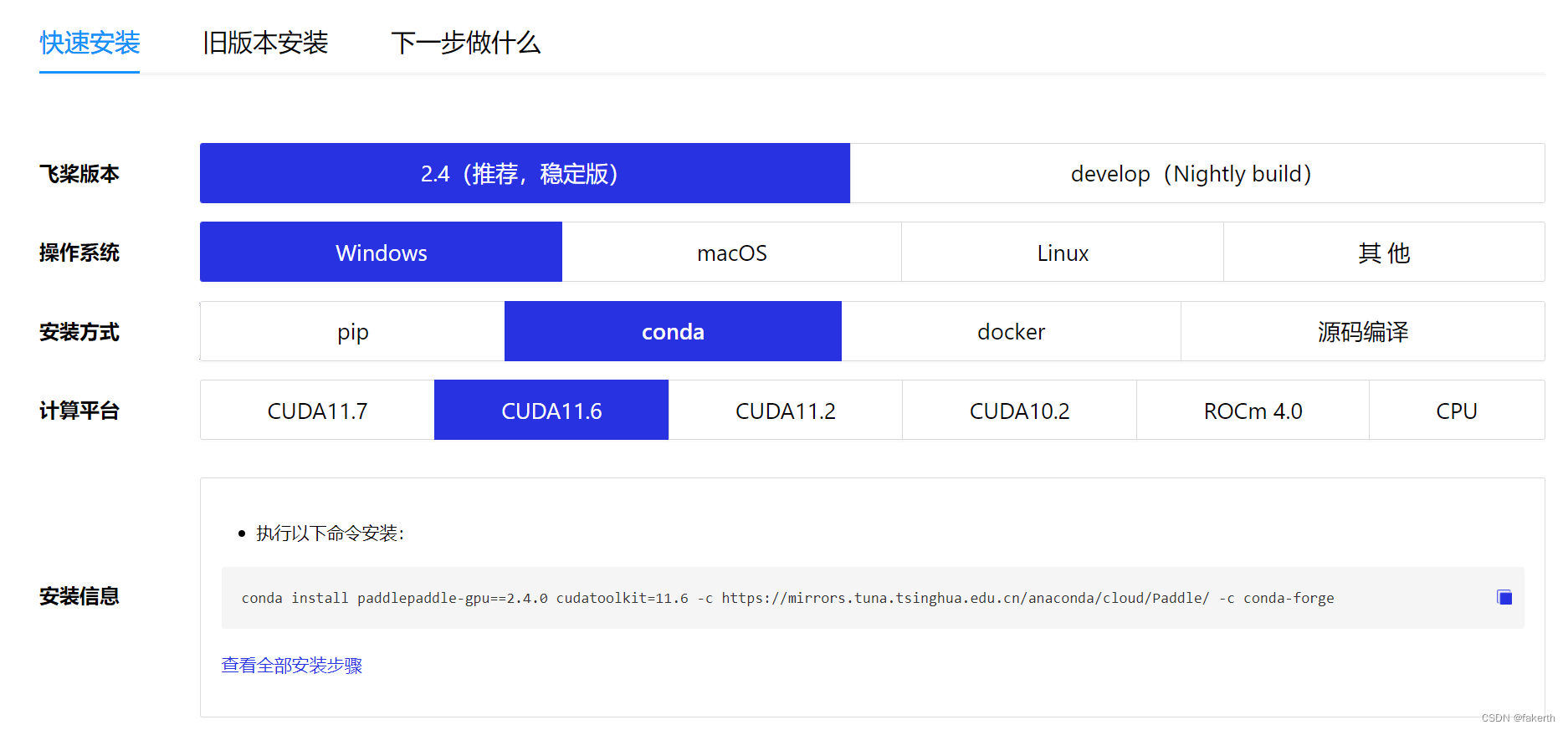Screen dimensions: 1568x730
Task: Pick CPU compute platform
Action: (1457, 410)
